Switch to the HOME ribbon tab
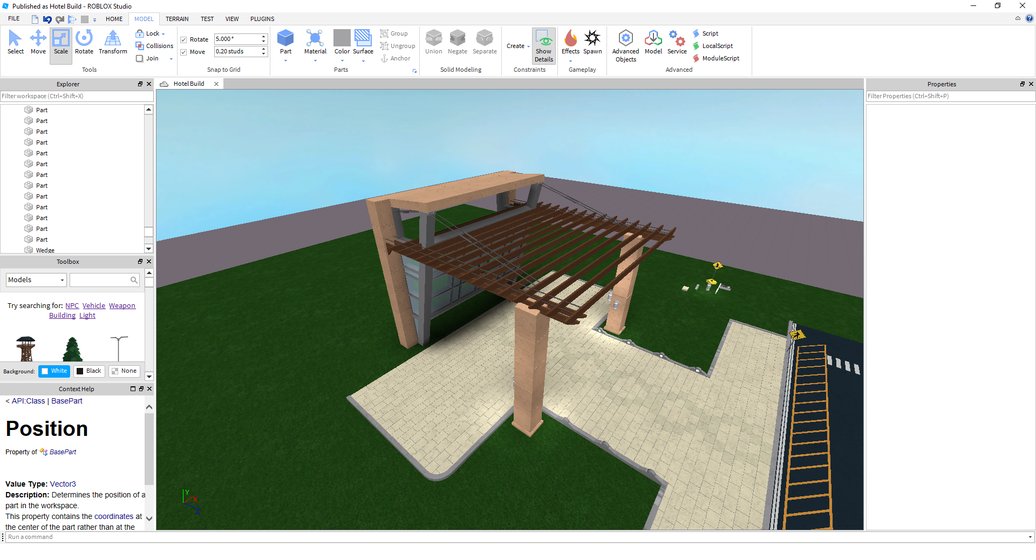 114,18
